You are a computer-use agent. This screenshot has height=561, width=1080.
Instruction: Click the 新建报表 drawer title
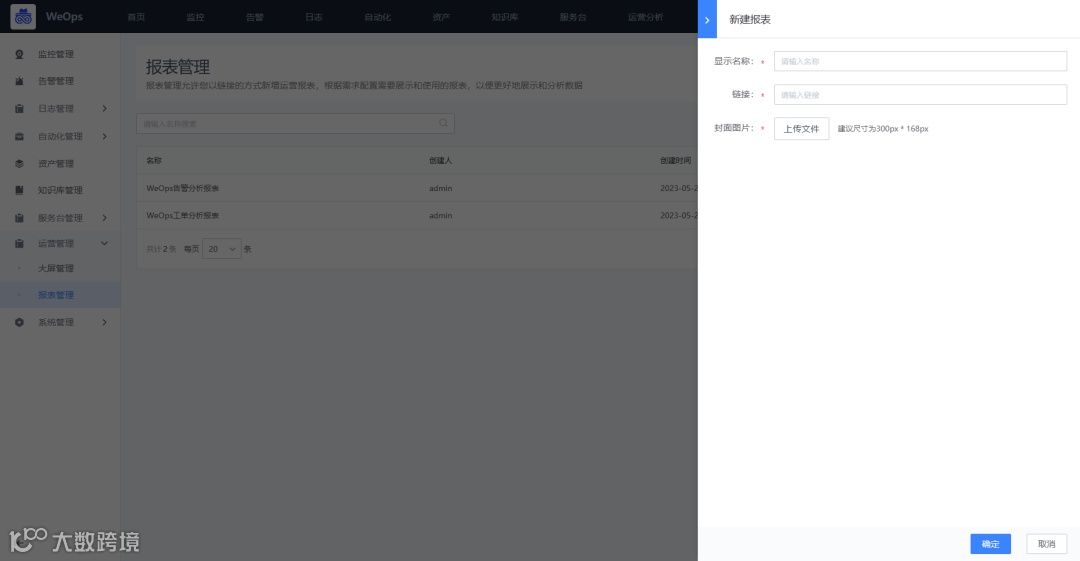[750, 20]
